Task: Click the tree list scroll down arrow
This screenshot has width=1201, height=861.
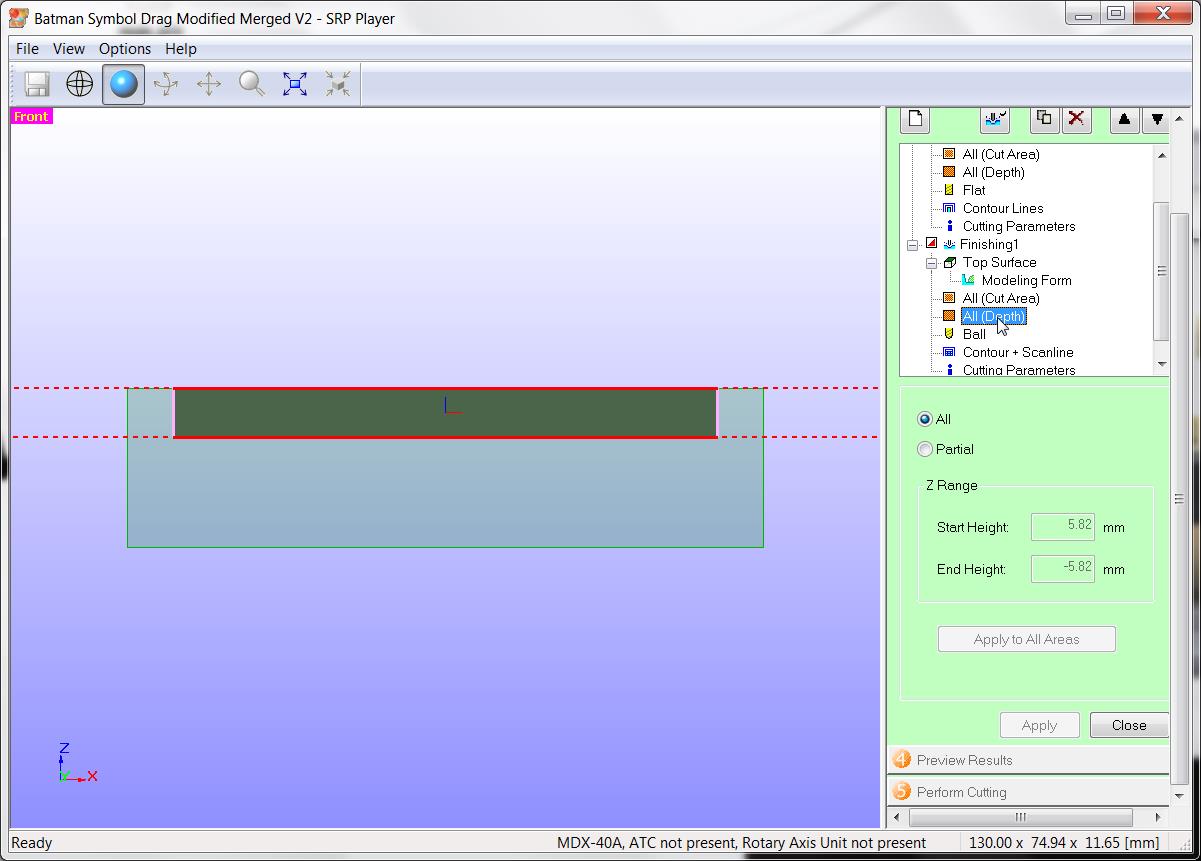Action: pos(1161,365)
